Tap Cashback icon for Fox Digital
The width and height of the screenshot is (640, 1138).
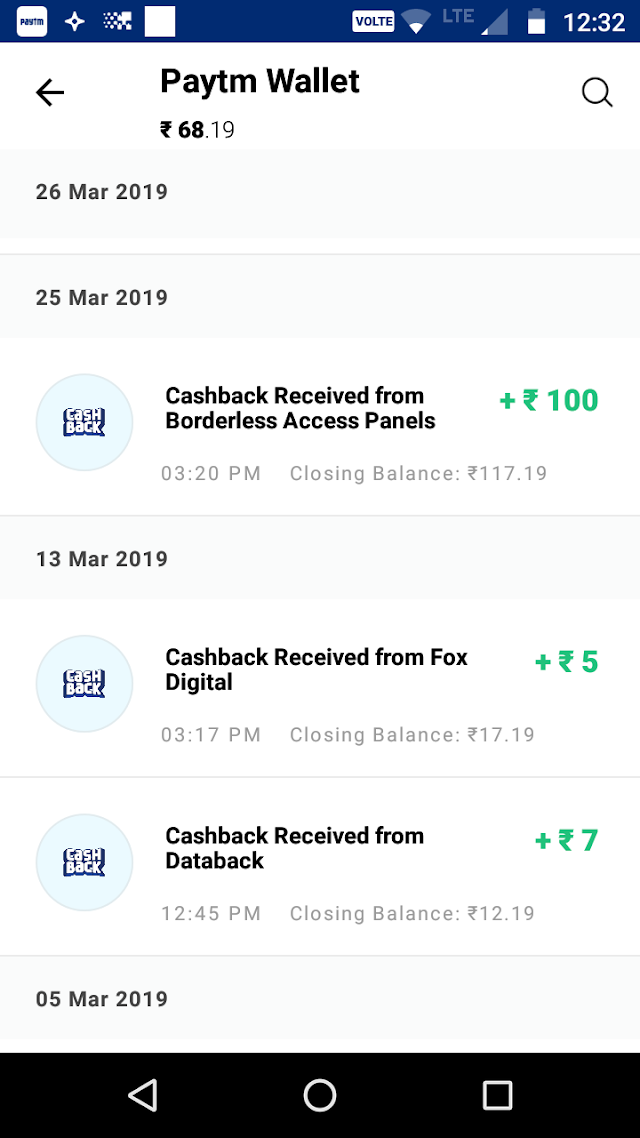pyautogui.click(x=84, y=683)
